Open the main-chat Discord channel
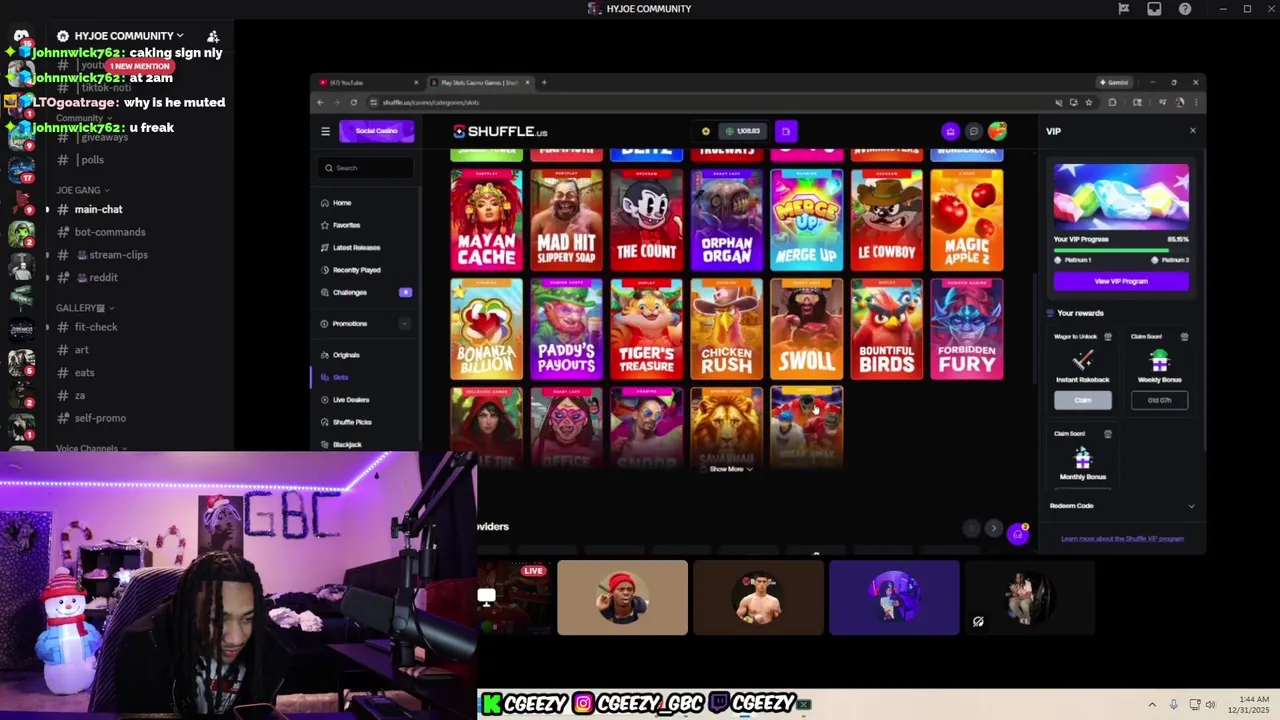Viewport: 1280px width, 720px height. point(98,209)
